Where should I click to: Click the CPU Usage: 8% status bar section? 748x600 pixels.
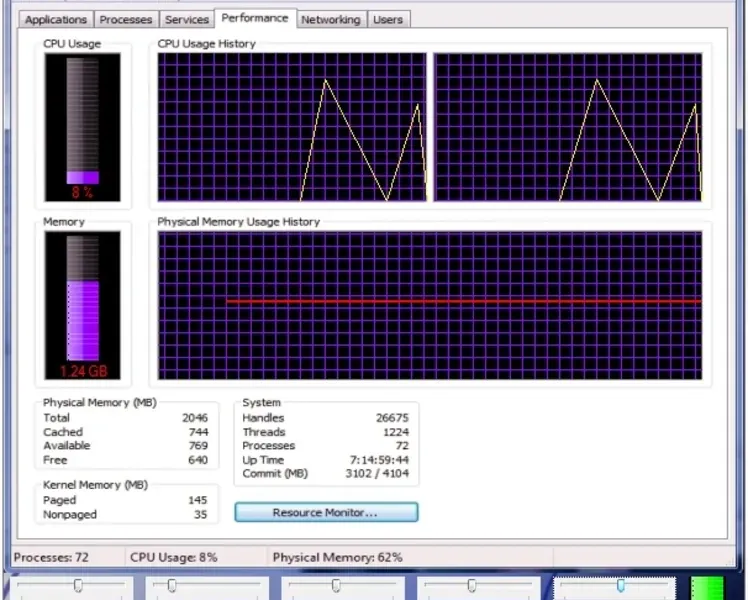pyautogui.click(x=173, y=557)
